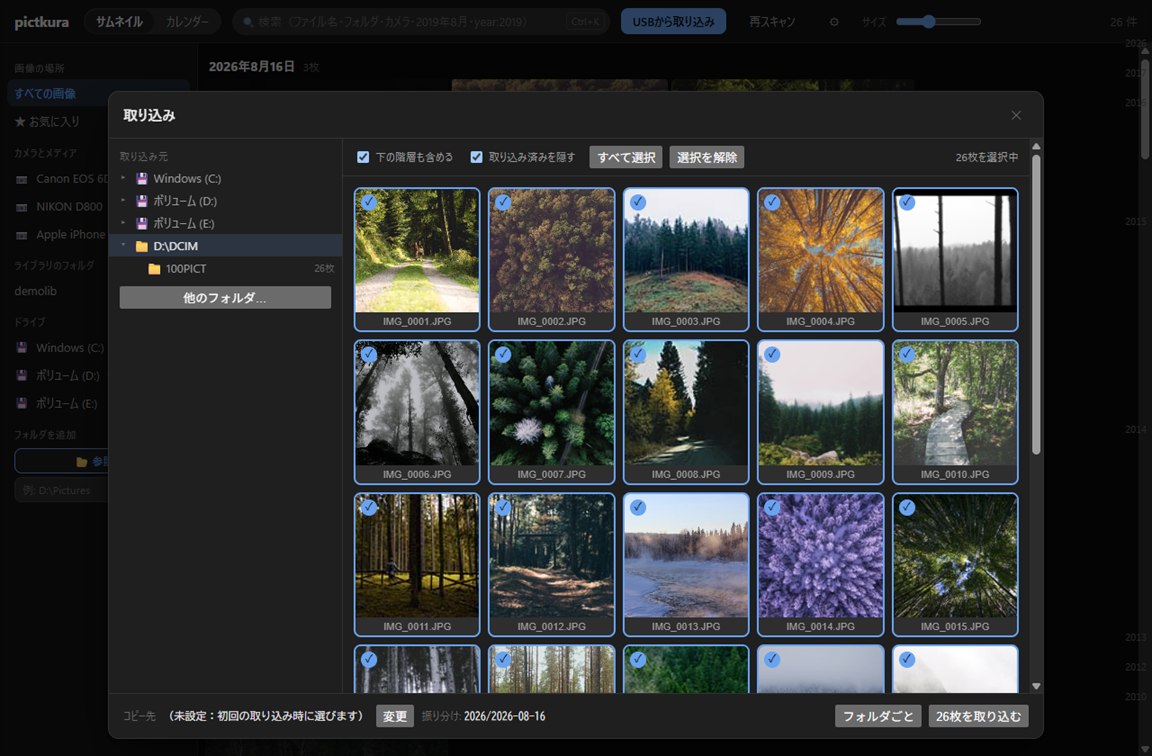Click すべて選択 button

pyautogui.click(x=626, y=157)
